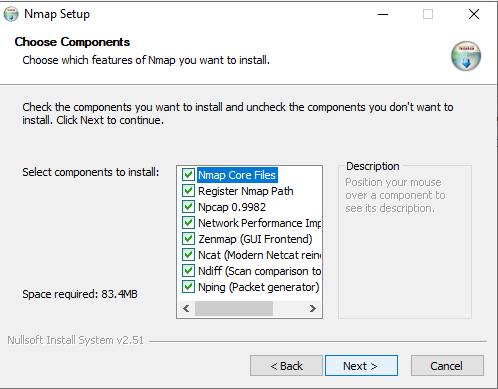Select the Ncat (Modern Netcat) row text
The width and height of the screenshot is (498, 389).
click(x=260, y=255)
